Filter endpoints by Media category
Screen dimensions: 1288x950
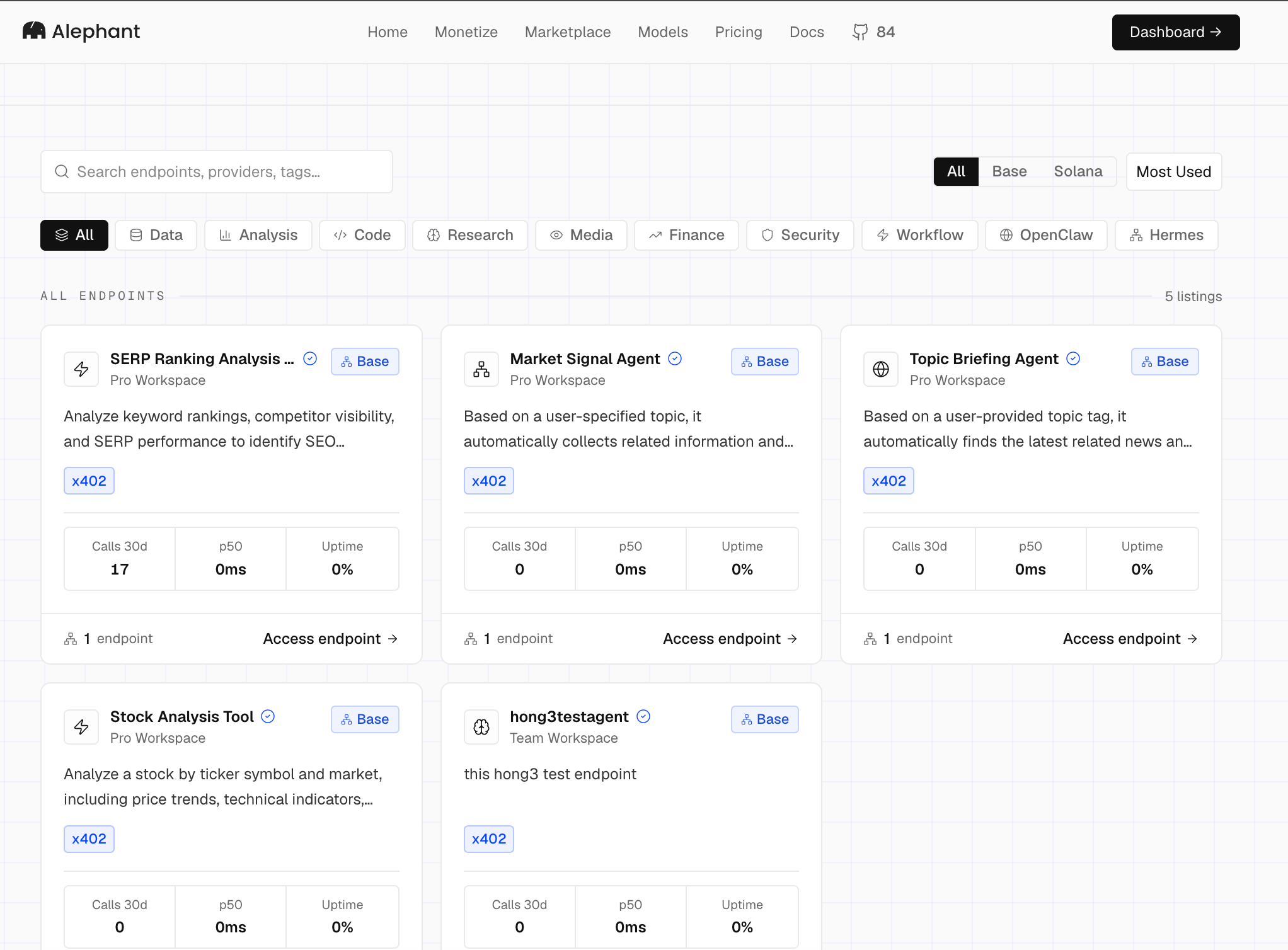tap(581, 235)
